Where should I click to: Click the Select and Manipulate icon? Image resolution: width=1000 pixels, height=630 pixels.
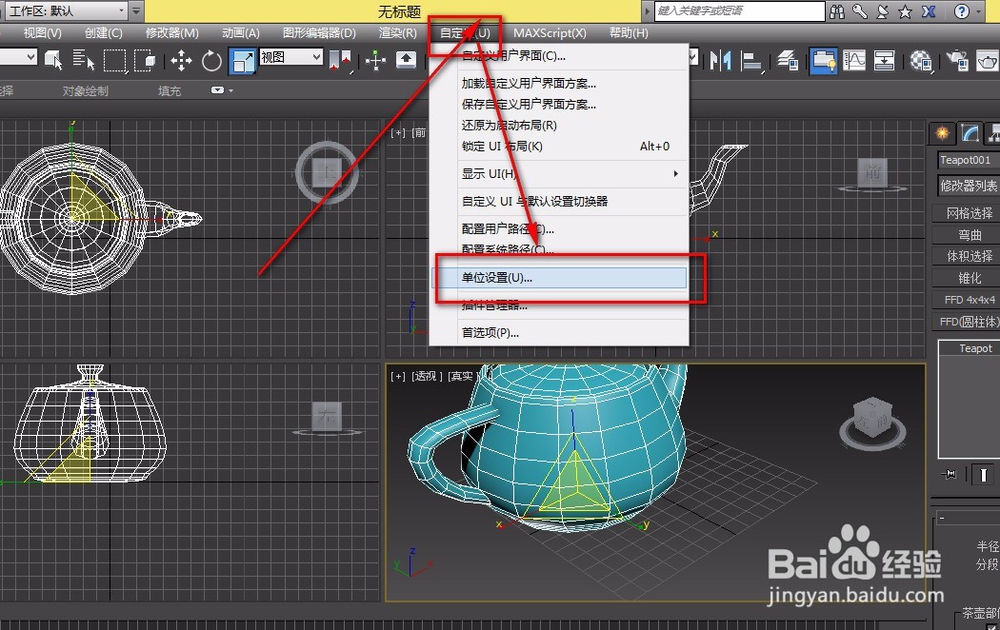pos(376,61)
